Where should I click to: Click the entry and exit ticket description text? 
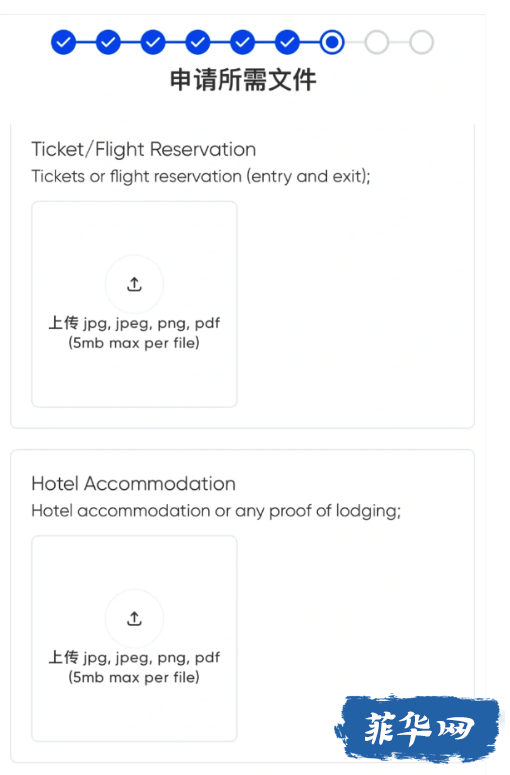click(x=201, y=176)
